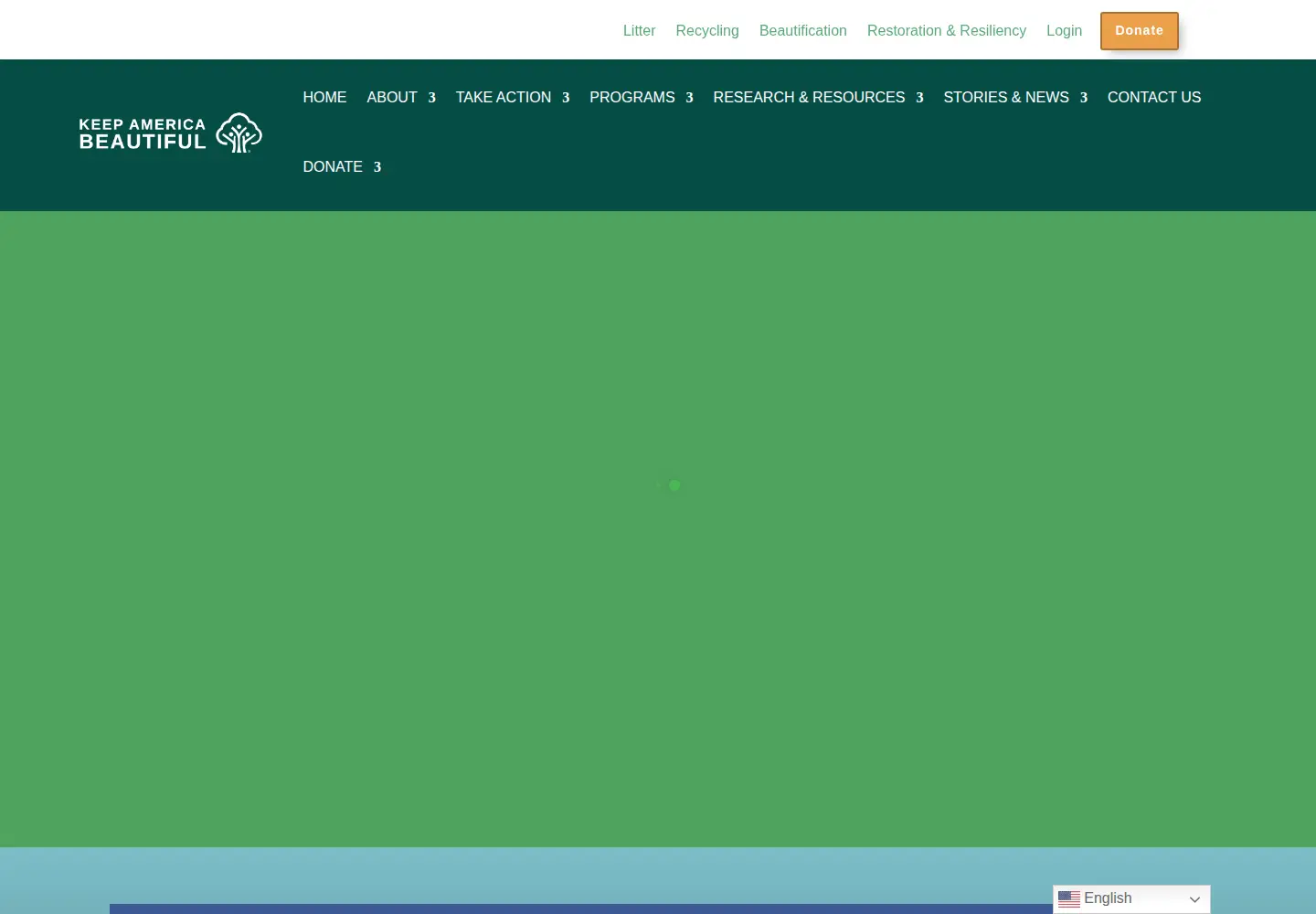Viewport: 1316px width, 914px height.
Task: Click the Keep America Beautiful tree logo
Action: click(x=239, y=133)
